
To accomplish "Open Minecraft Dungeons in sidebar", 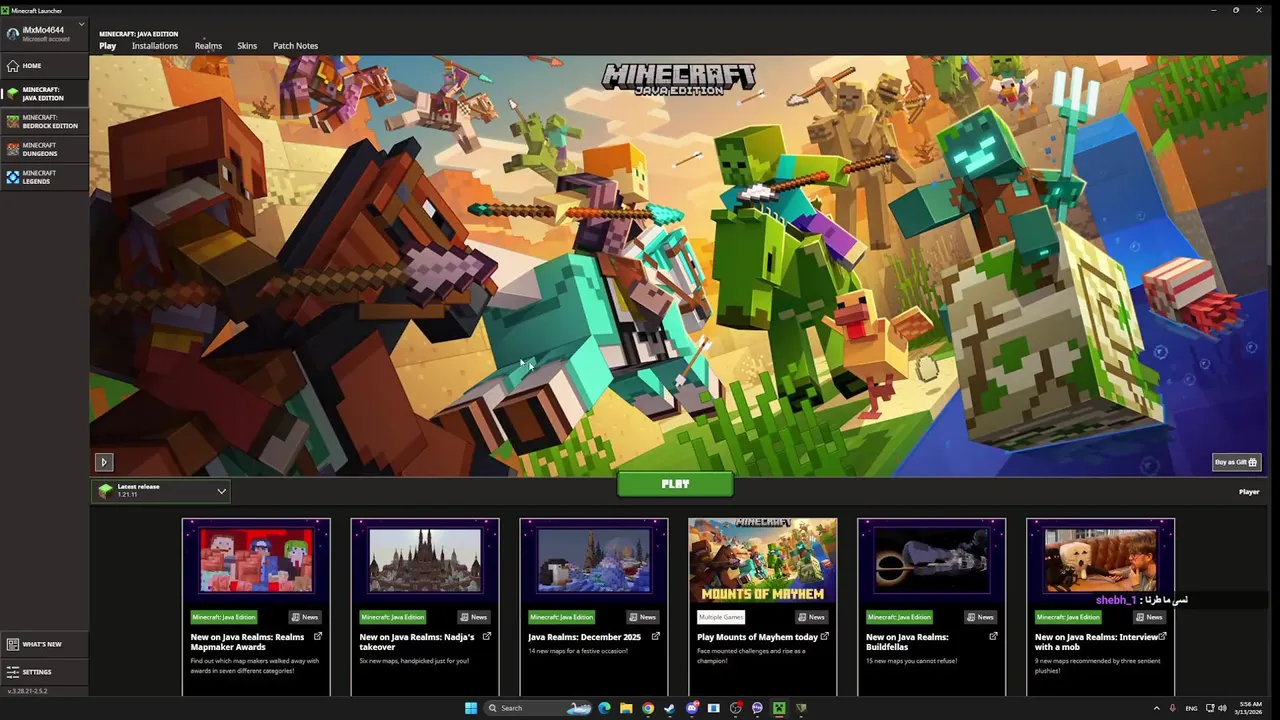I will [44, 149].
